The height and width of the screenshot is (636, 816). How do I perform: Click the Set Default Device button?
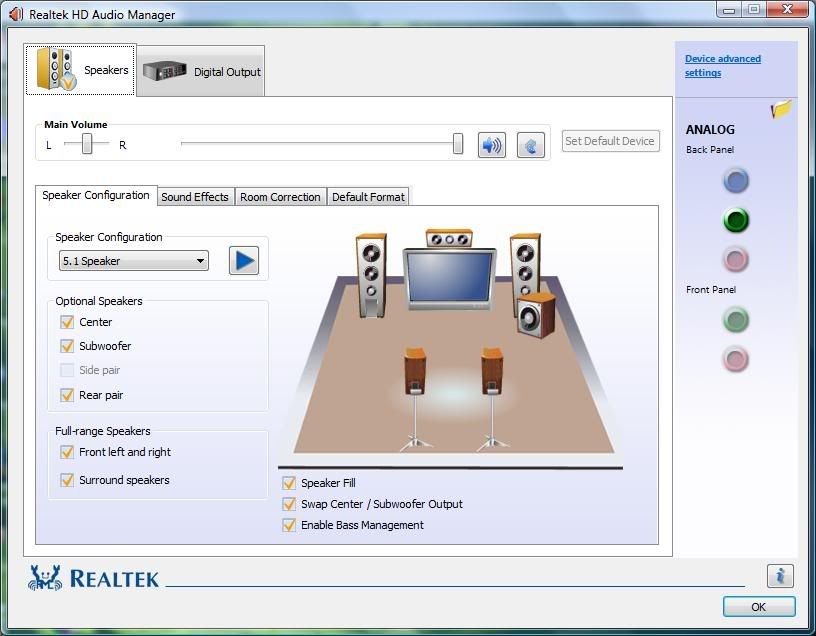610,141
